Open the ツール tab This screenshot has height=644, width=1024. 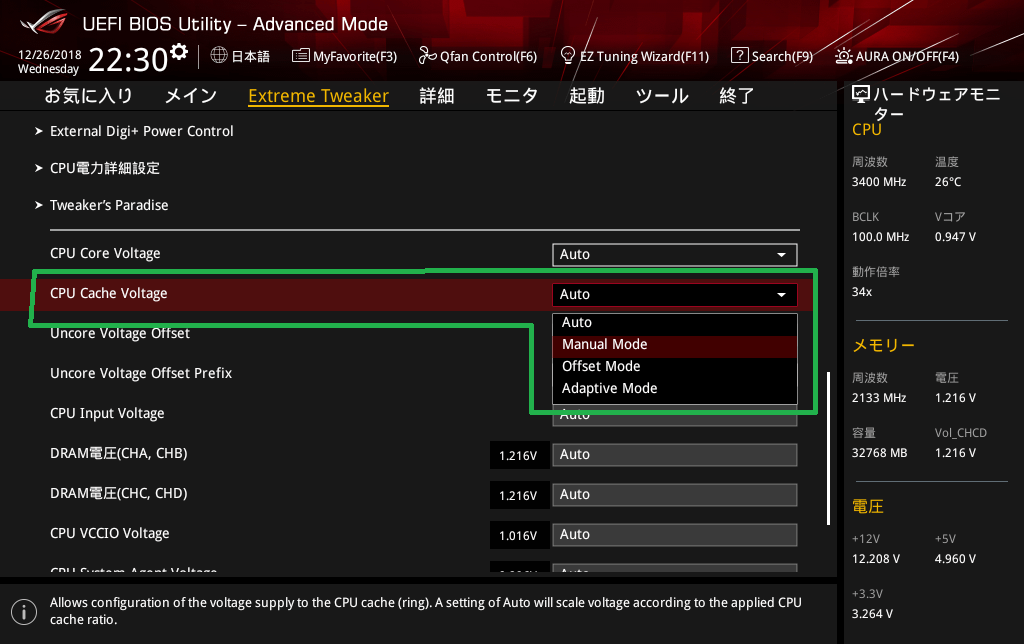(x=662, y=96)
